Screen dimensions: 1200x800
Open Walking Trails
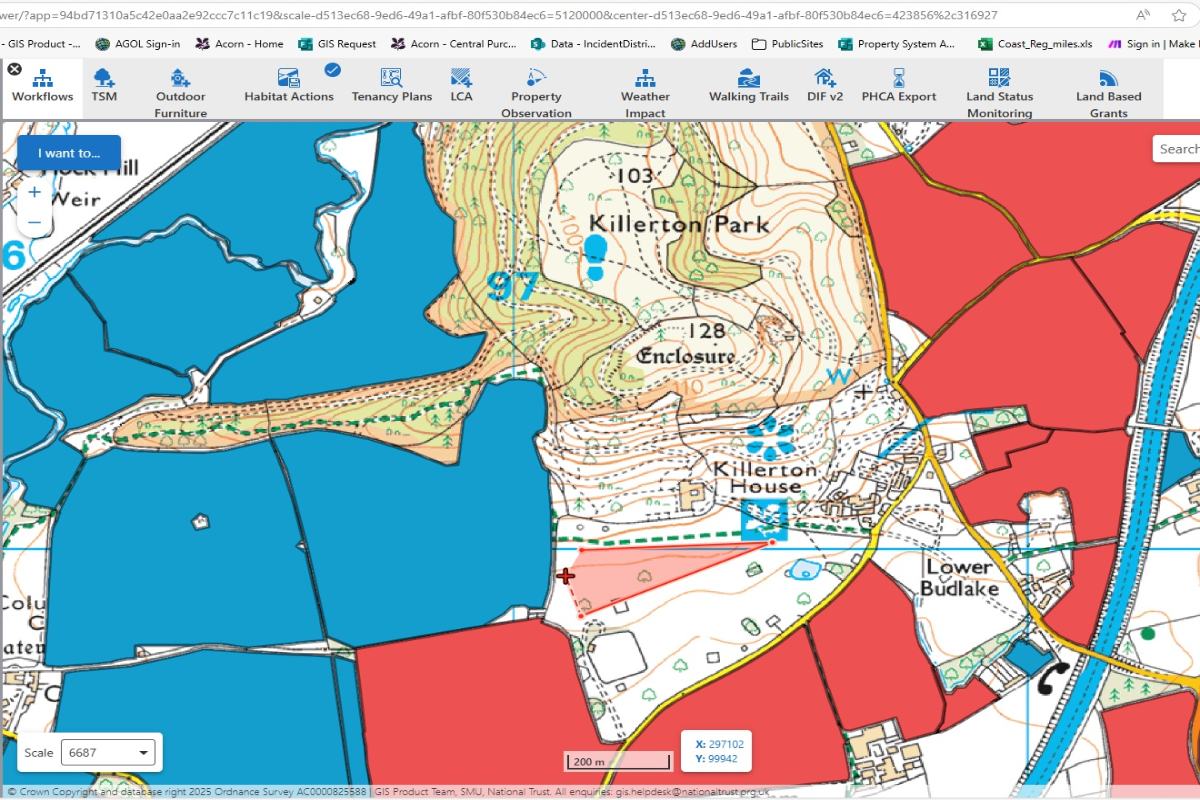748,88
